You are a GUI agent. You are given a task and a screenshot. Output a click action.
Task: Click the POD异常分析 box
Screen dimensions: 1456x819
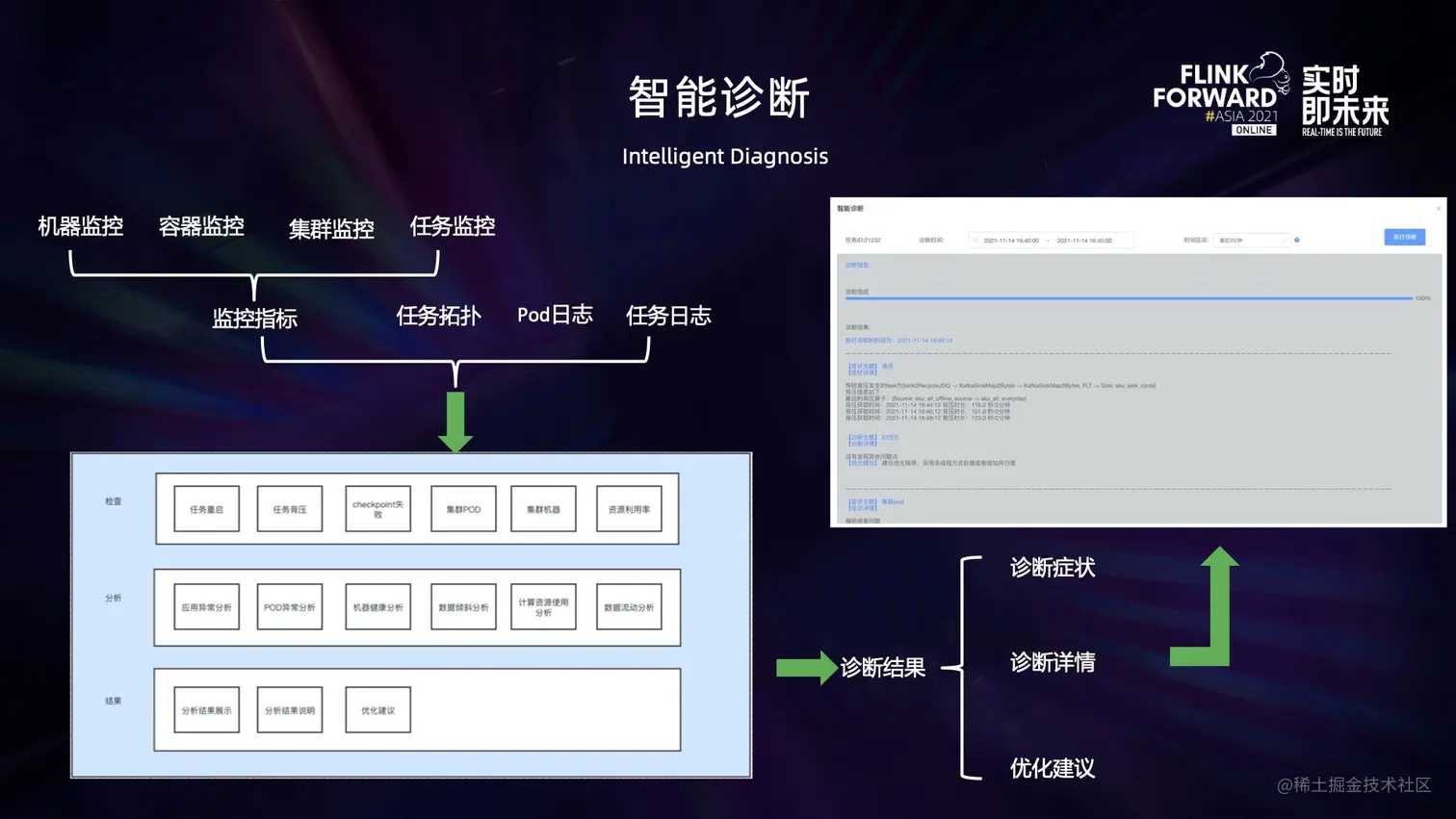[290, 607]
